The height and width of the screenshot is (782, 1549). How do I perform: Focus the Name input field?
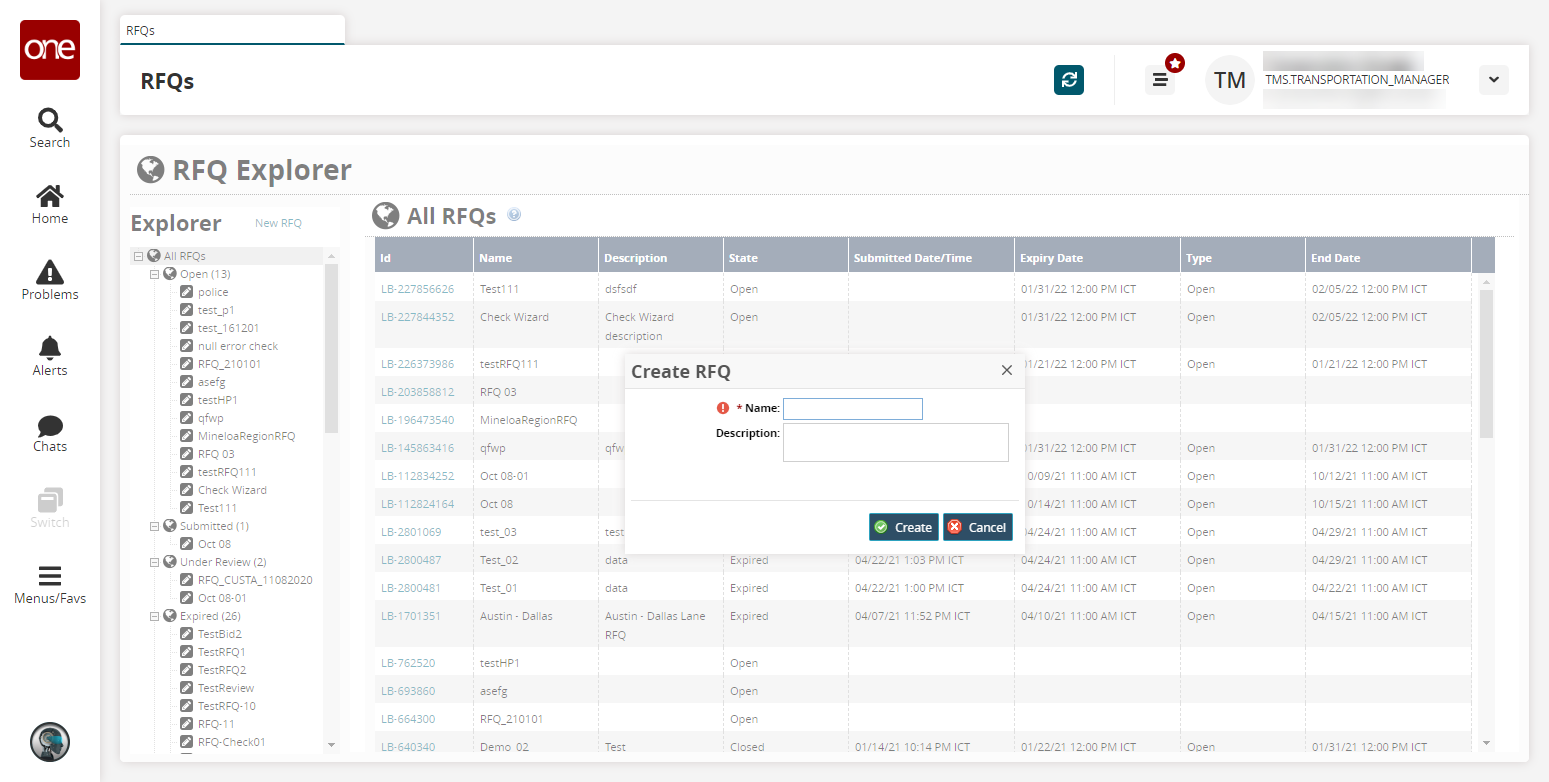tap(852, 409)
